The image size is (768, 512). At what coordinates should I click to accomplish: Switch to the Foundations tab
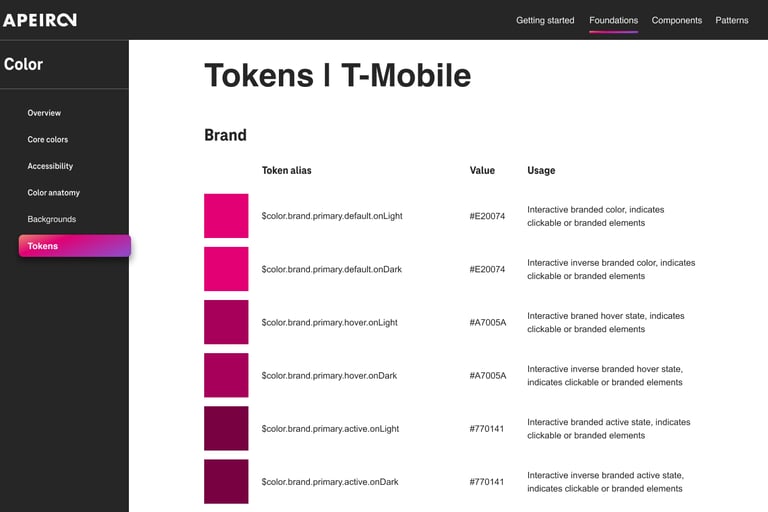[x=613, y=20]
